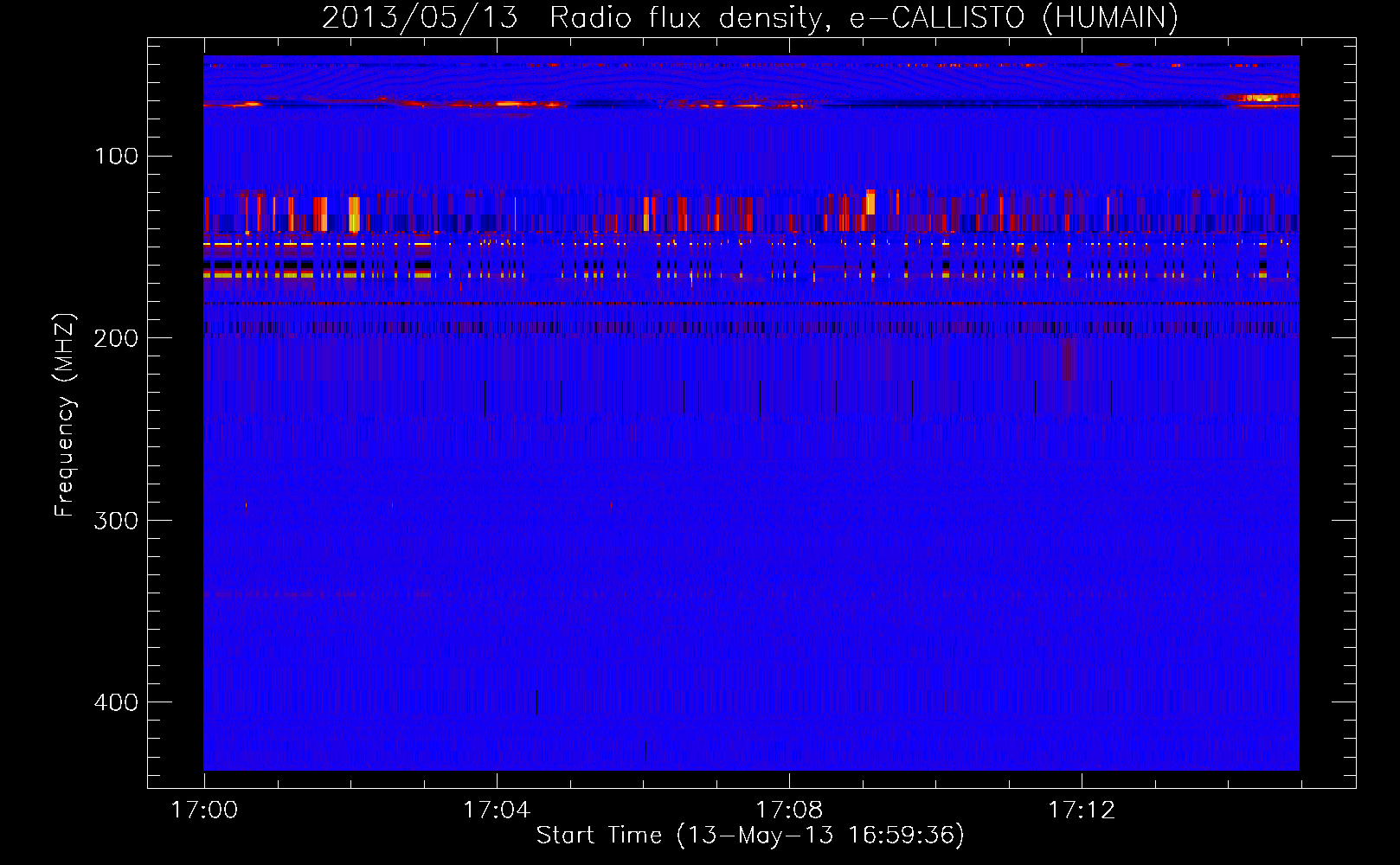Click the 'e-CALLISTO (HUMAIN)' title text
Image resolution: width=1400 pixels, height=865 pixels.
pos(1014,18)
